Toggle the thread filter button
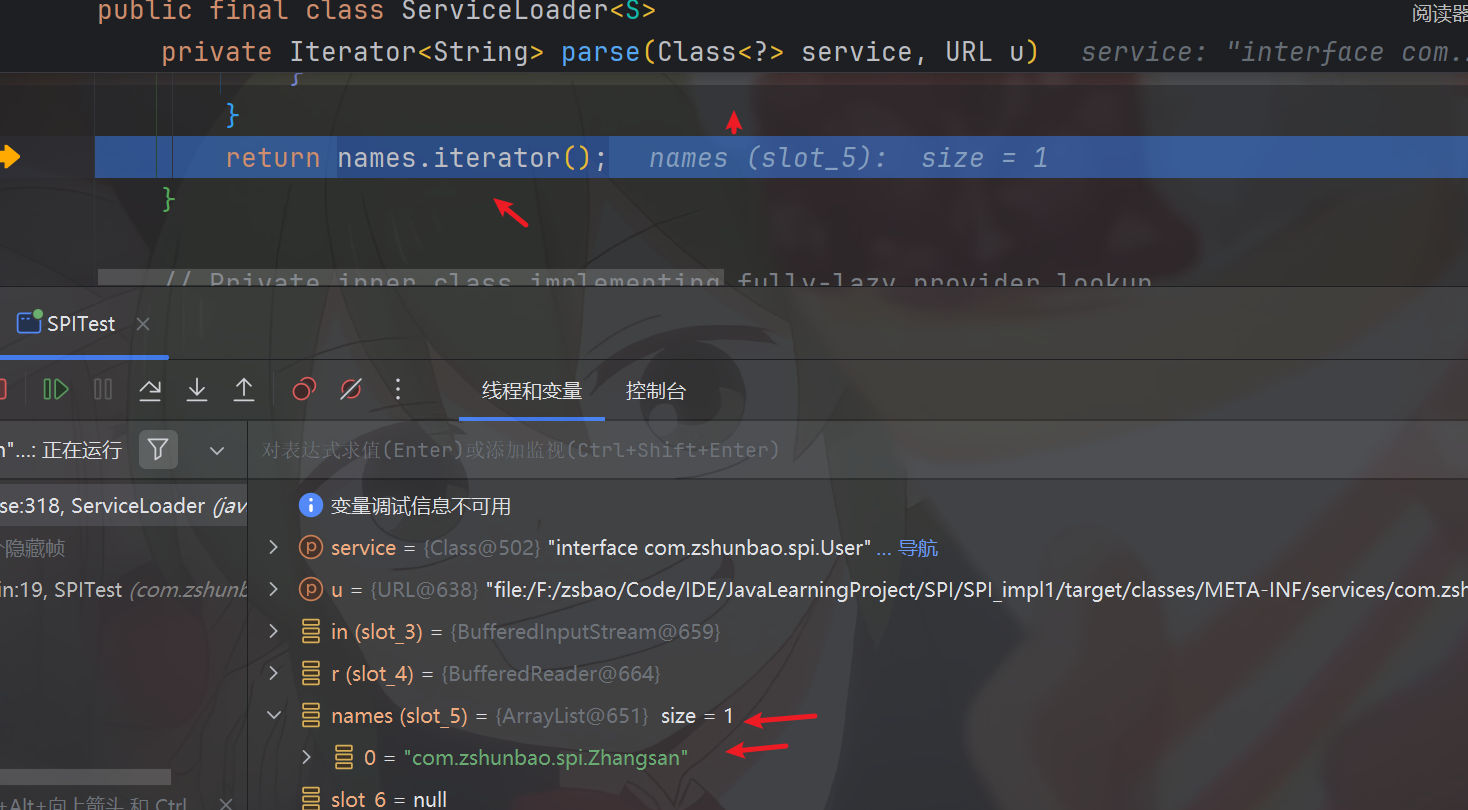The width and height of the screenshot is (1468, 810). coord(158,450)
